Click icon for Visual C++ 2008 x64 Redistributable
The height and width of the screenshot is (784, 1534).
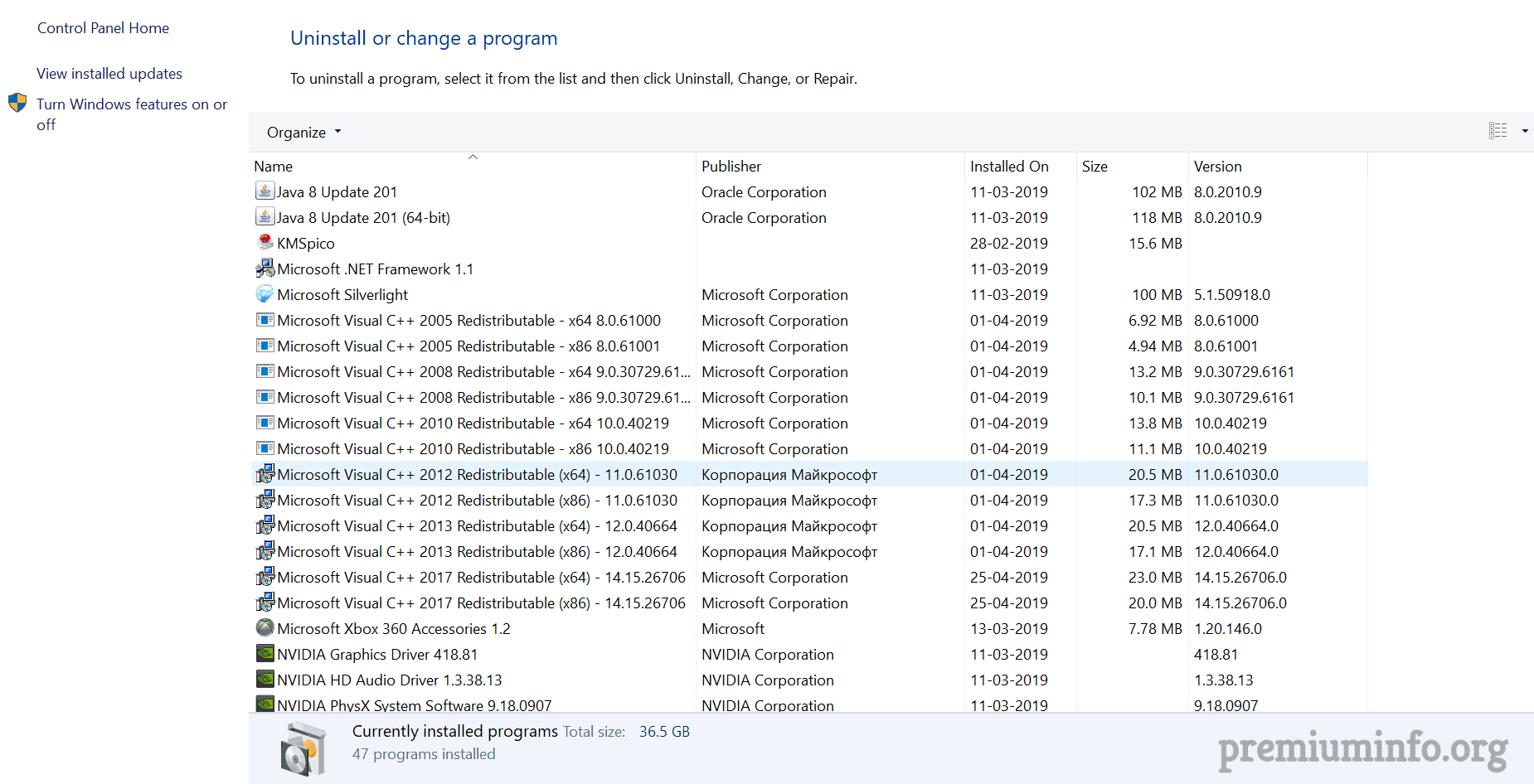[x=265, y=370]
